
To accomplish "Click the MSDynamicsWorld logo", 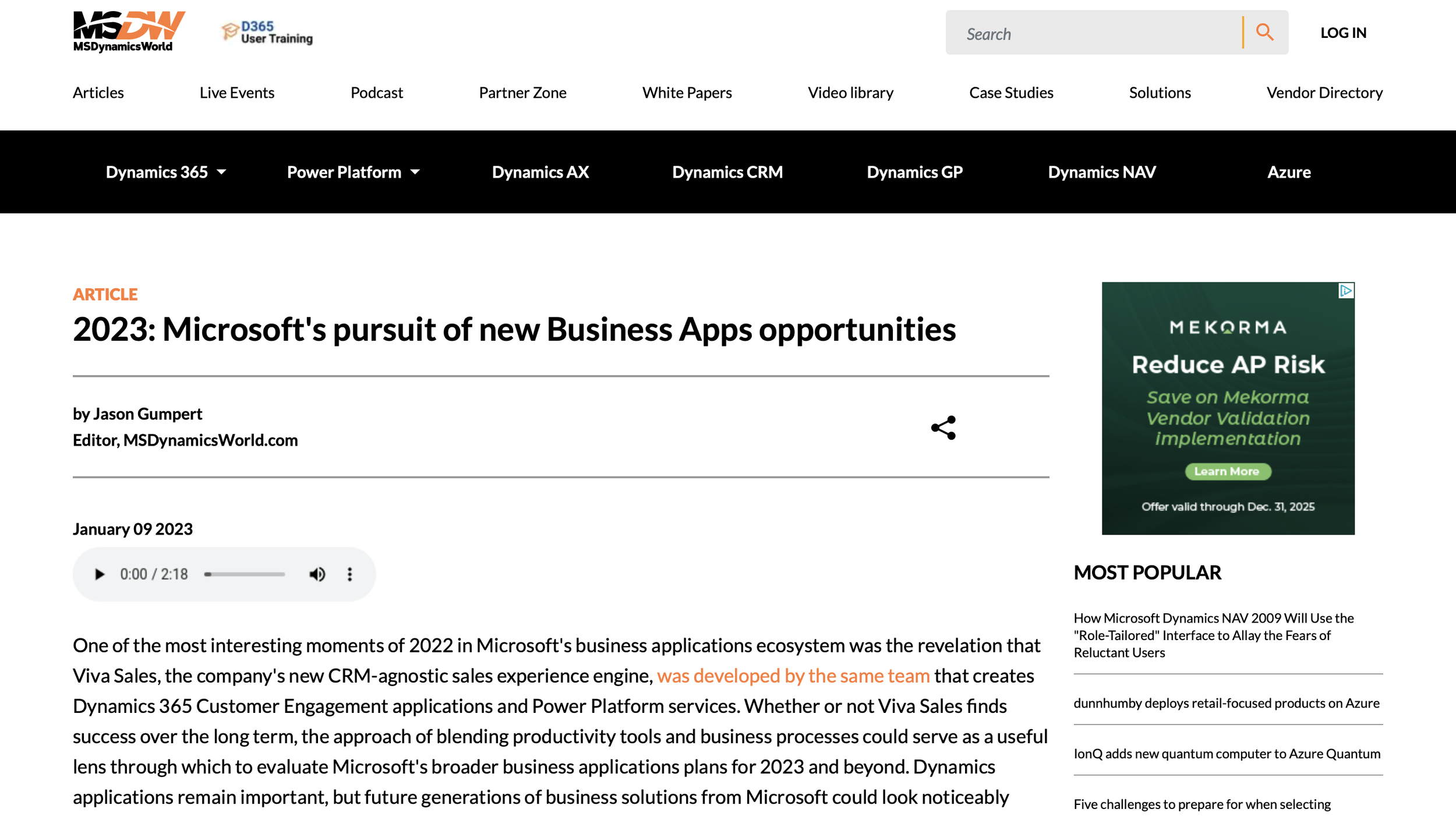I will pyautogui.click(x=128, y=32).
